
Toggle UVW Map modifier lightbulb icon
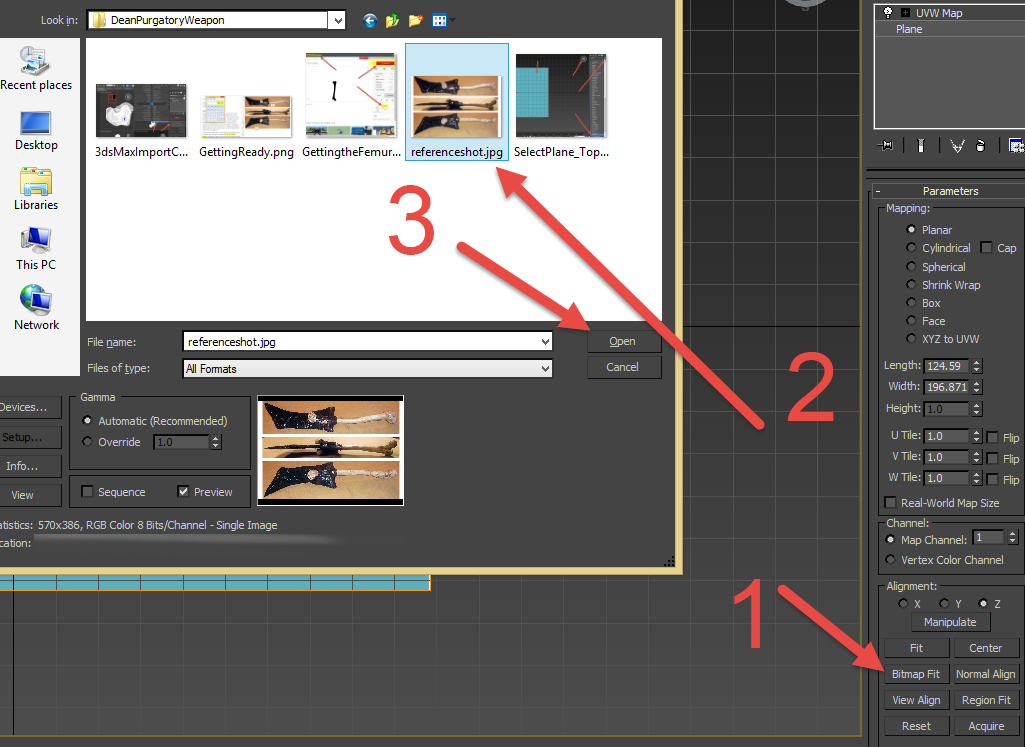888,12
